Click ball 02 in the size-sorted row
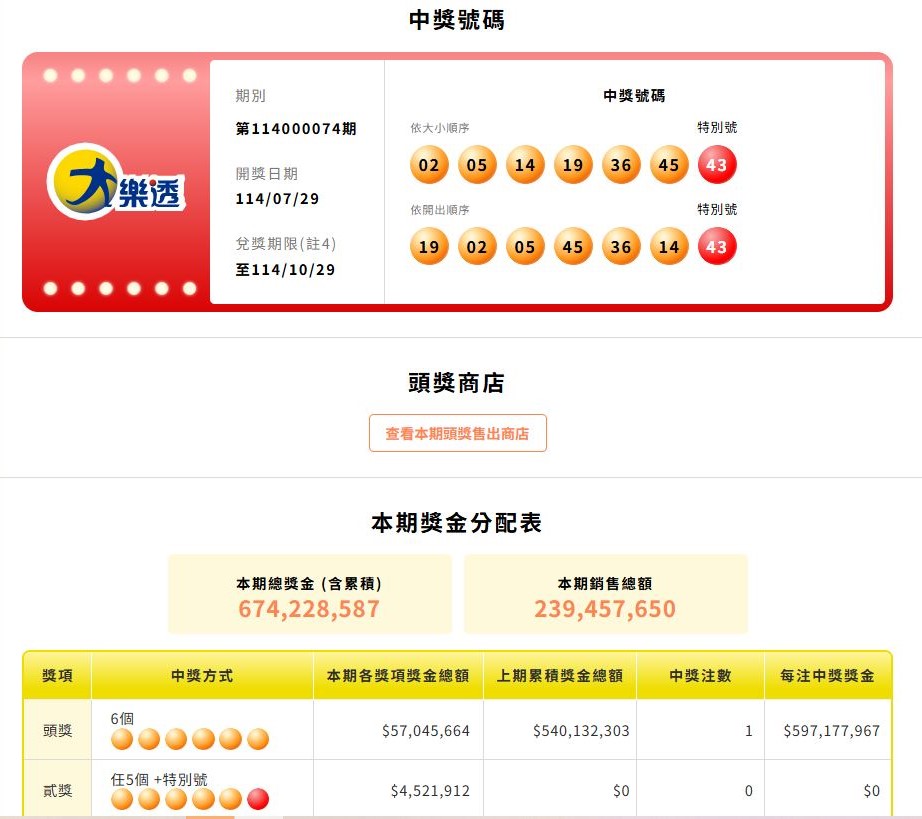 429,165
